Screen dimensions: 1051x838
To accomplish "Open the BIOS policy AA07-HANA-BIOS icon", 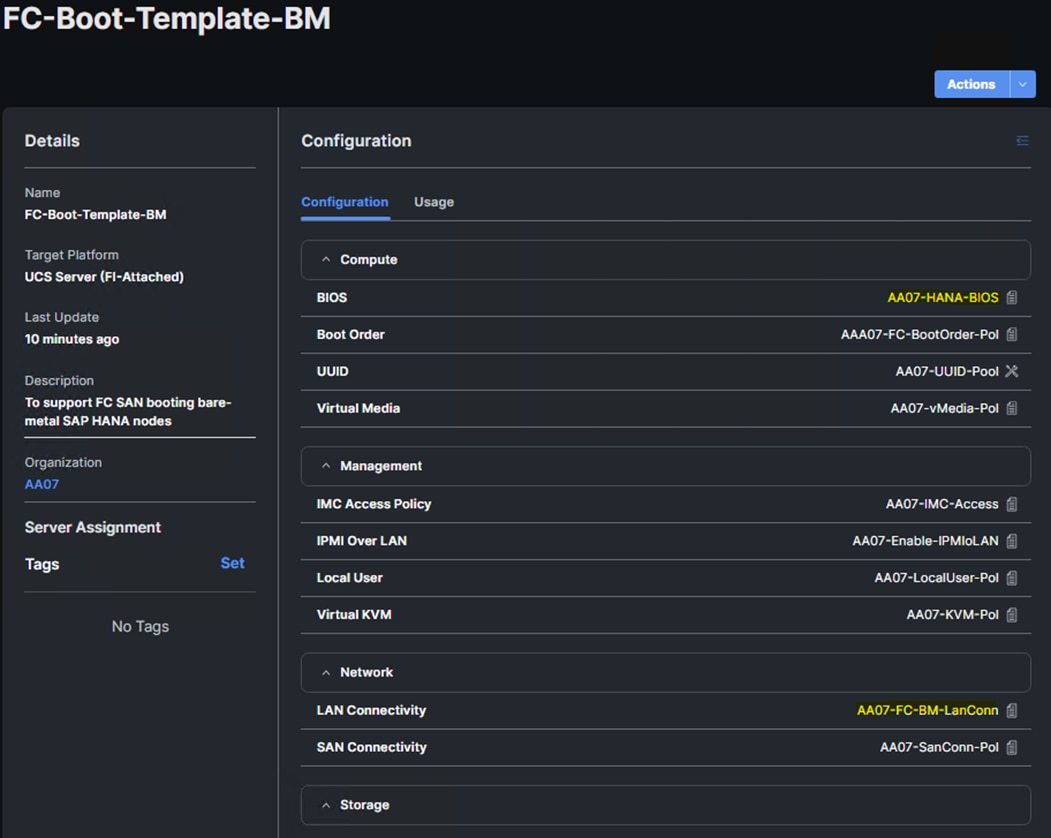I will [x=1012, y=297].
